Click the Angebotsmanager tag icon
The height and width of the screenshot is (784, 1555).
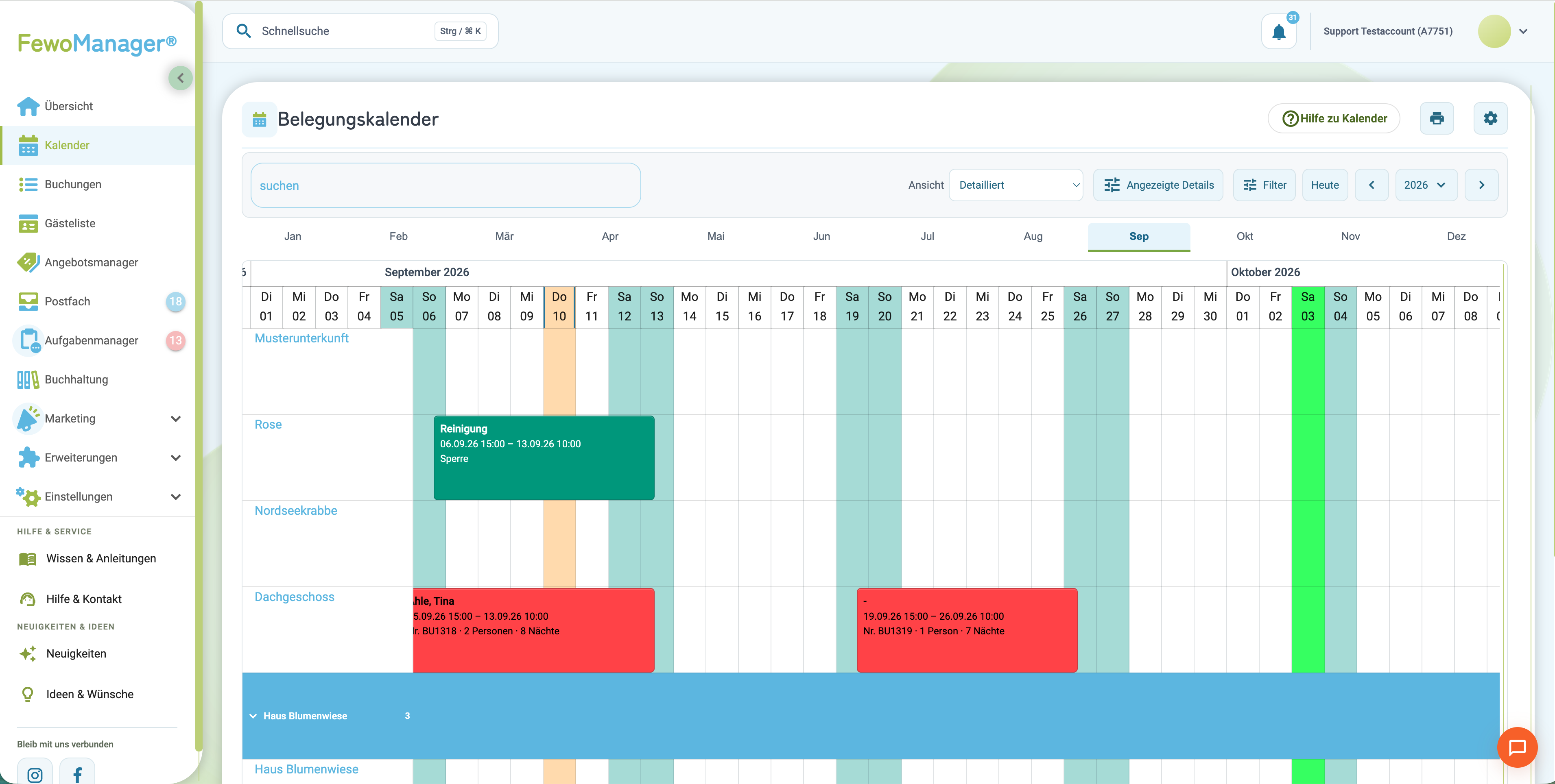(28, 263)
